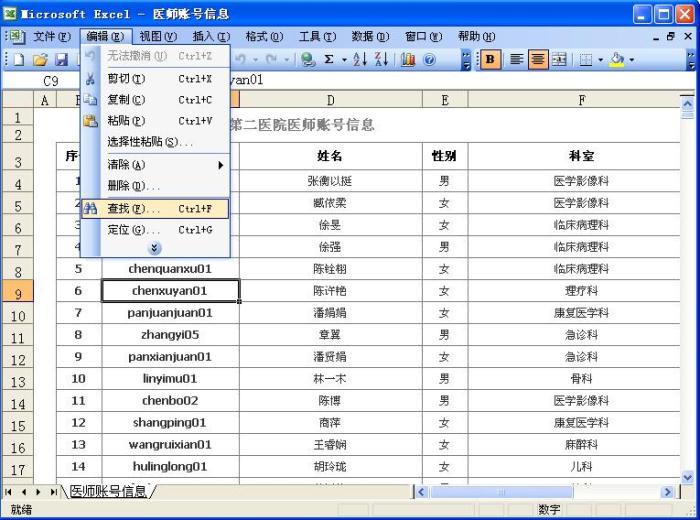The height and width of the screenshot is (520, 700).
Task: Open the 格式 (Format) menu
Action: [x=262, y=36]
